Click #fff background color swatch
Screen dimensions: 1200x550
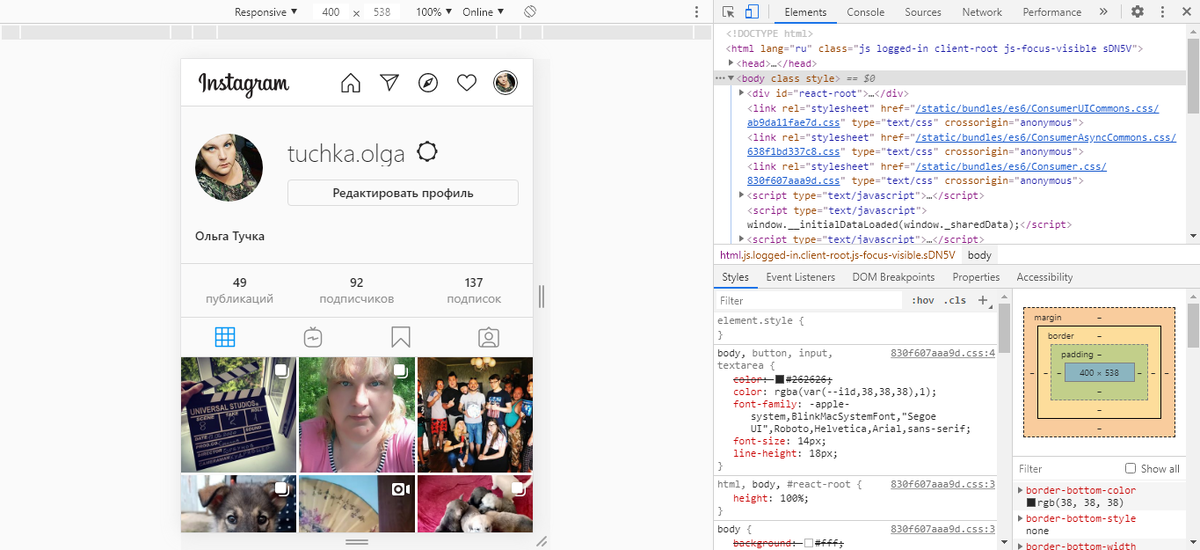(x=809, y=542)
